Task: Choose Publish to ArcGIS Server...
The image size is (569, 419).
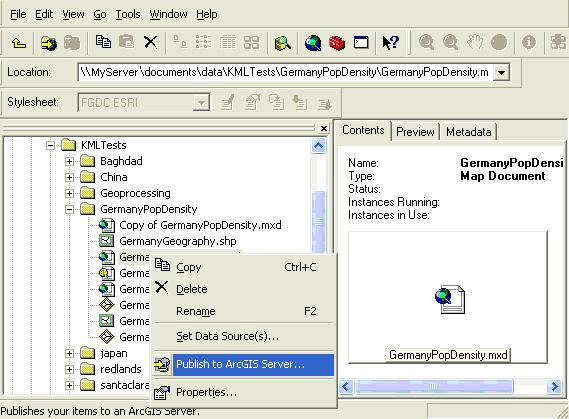Action: (243, 364)
